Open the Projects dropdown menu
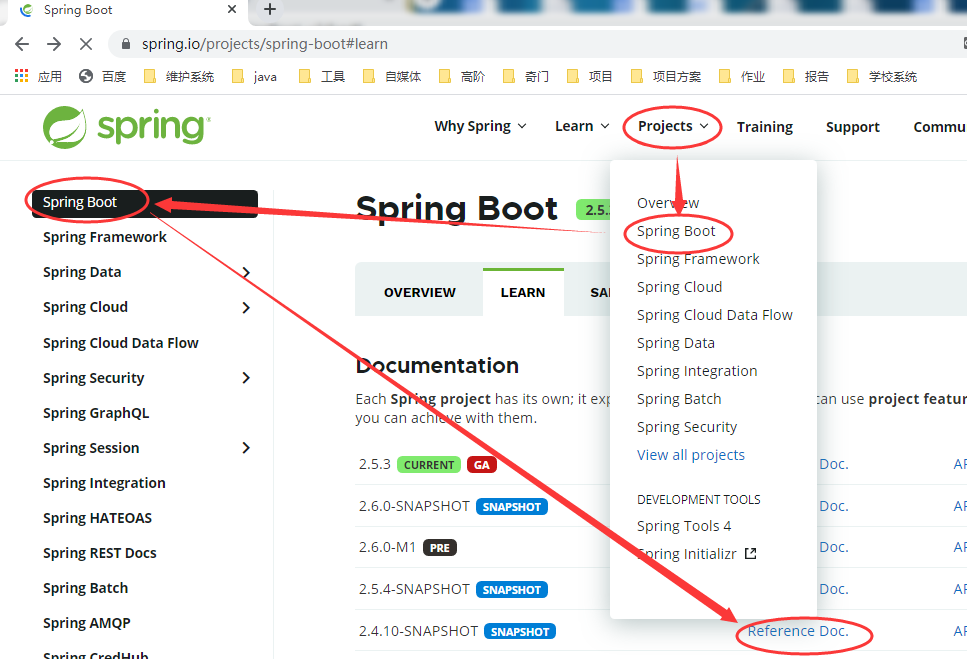This screenshot has height=659, width=967. tap(673, 126)
